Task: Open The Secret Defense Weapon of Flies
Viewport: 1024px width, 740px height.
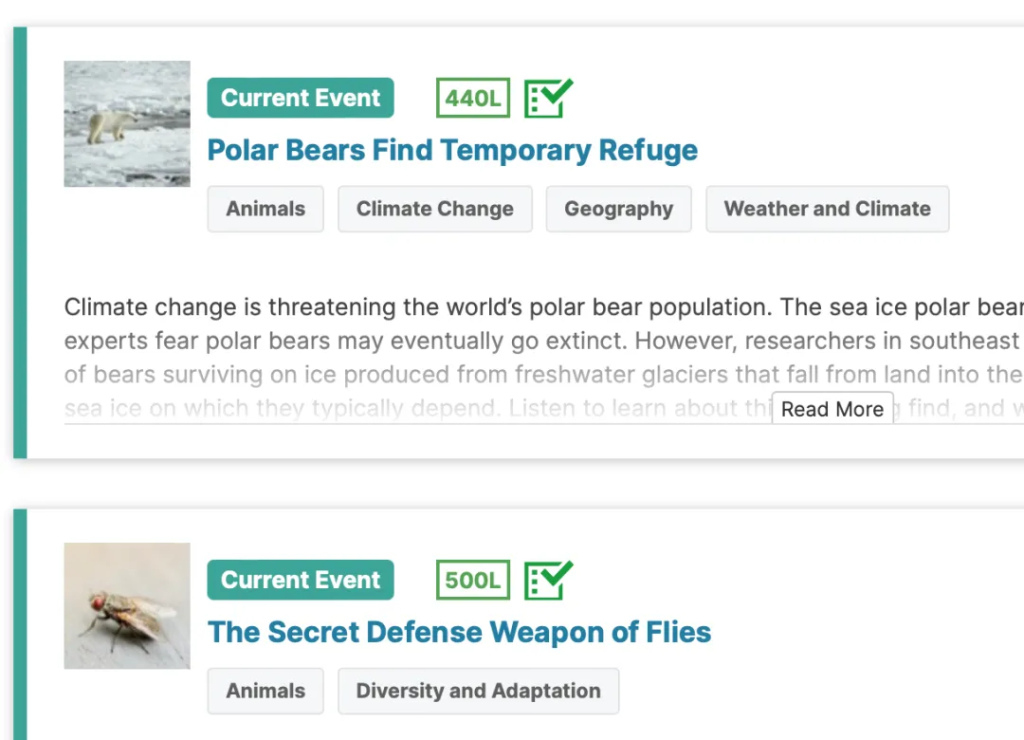Action: click(x=459, y=632)
